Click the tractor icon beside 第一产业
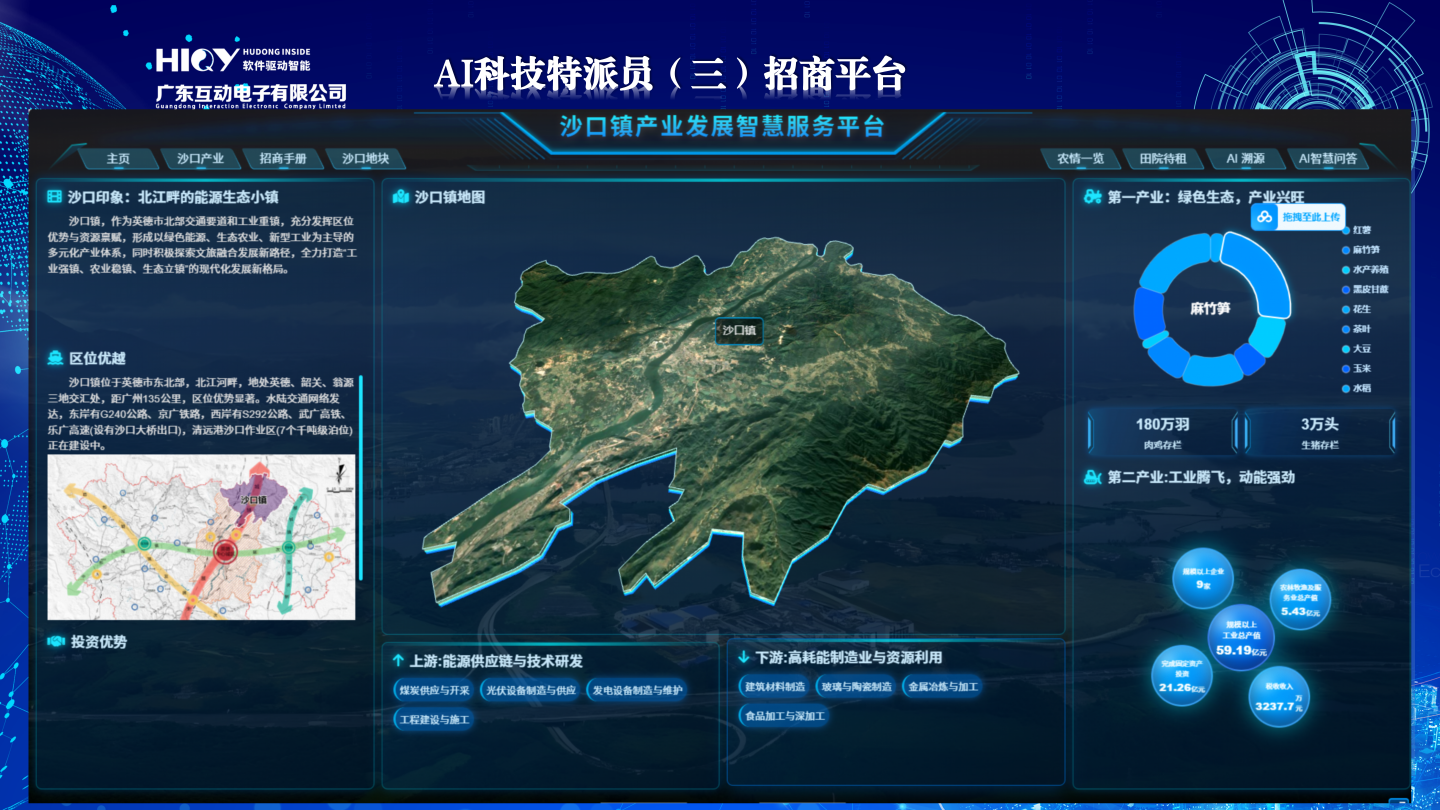1440x810 pixels. click(1092, 197)
